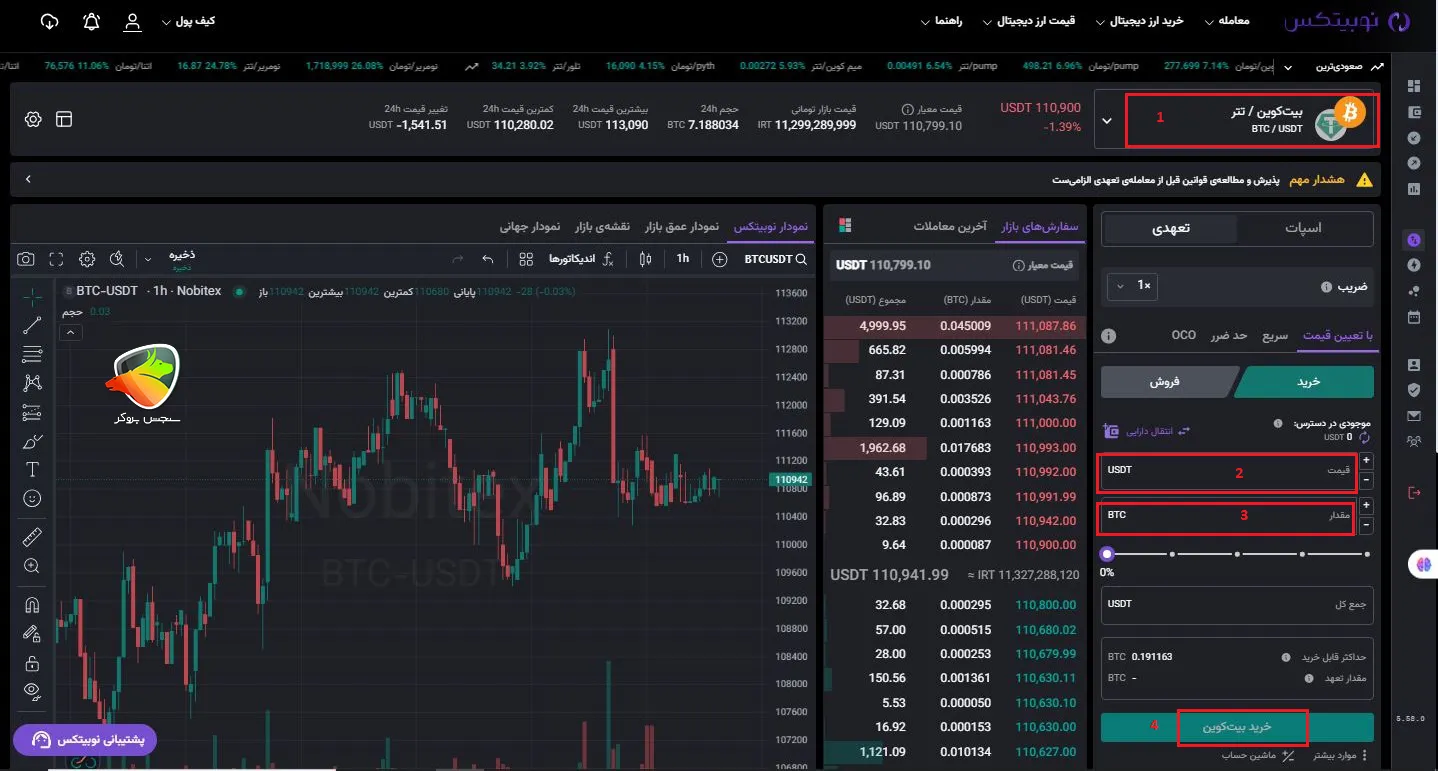The width and height of the screenshot is (1438, 771).
Task: Open chart settings gear icon
Action: [x=87, y=259]
